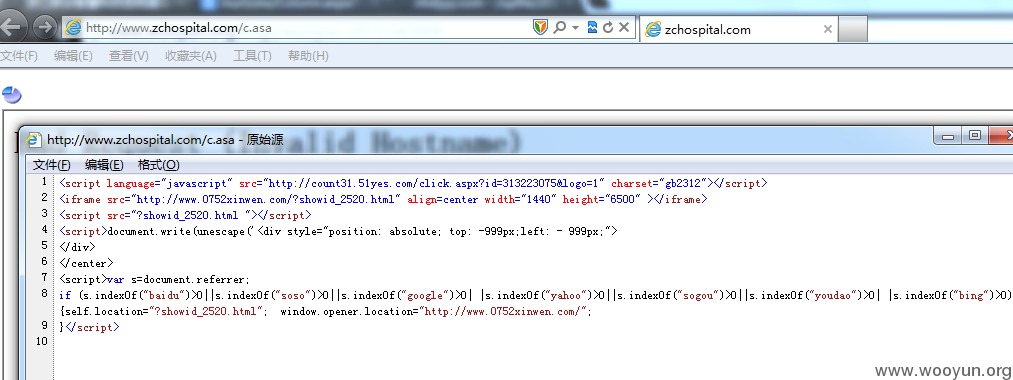1013x380 pixels.
Task: Minimize the source viewer window
Action: coord(948,136)
